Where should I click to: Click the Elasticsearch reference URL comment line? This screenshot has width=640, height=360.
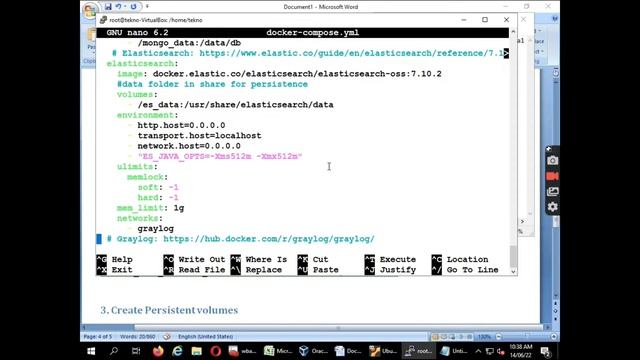point(308,53)
